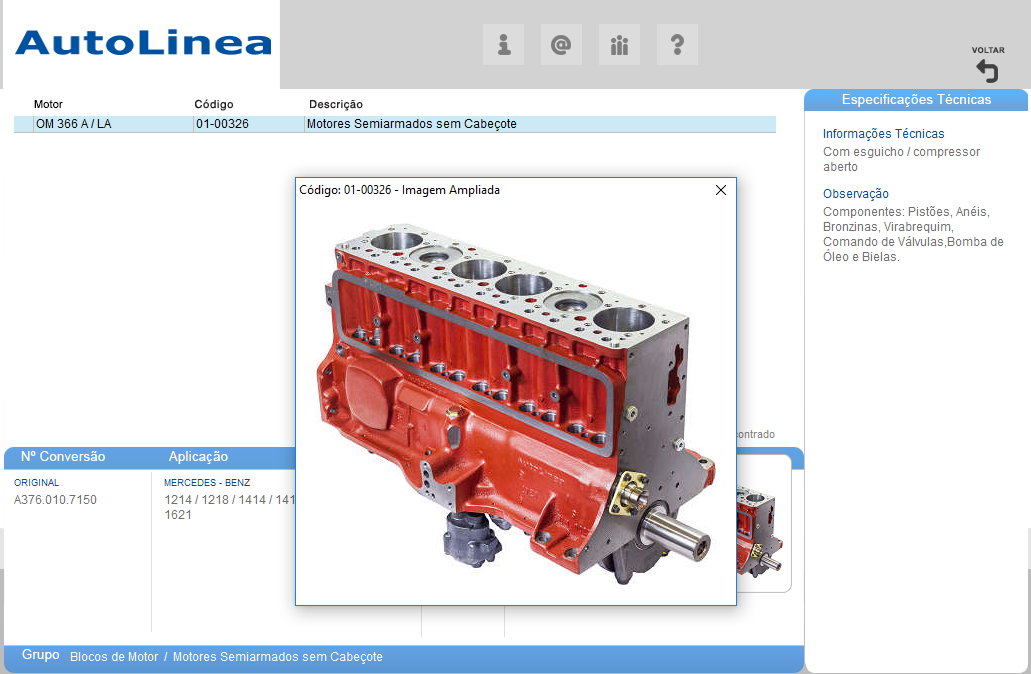Image resolution: width=1031 pixels, height=674 pixels.
Task: Click the enlarged engine block image
Action: [x=515, y=400]
